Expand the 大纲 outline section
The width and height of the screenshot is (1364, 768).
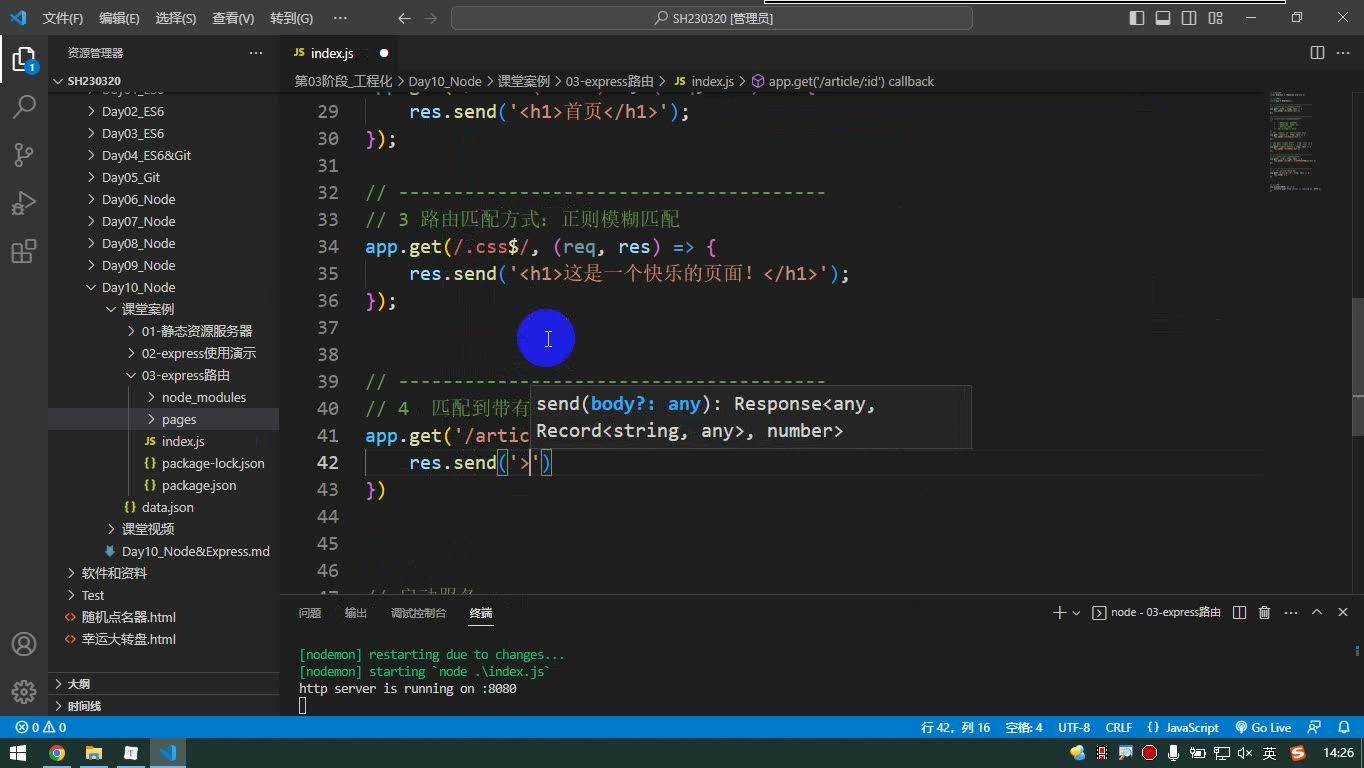[78, 684]
